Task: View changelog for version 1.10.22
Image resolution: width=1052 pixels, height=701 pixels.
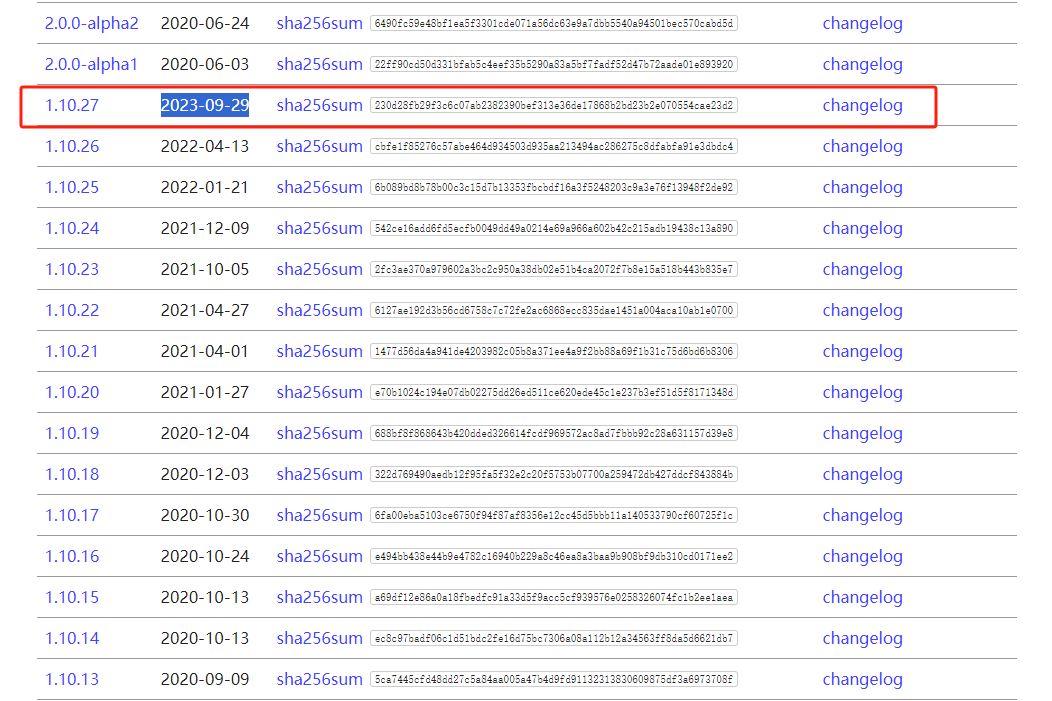Action: point(862,310)
